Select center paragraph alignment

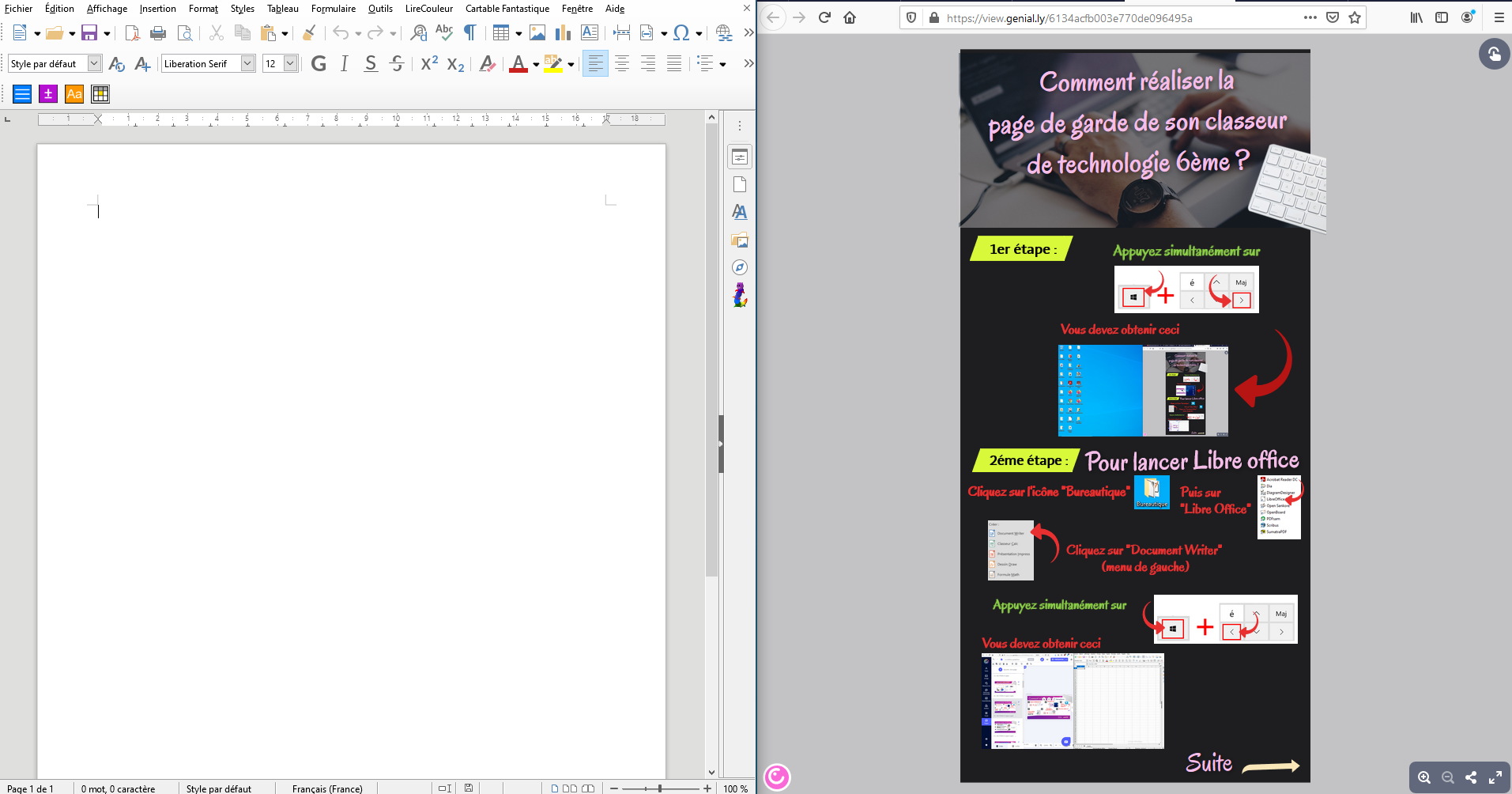tap(622, 63)
